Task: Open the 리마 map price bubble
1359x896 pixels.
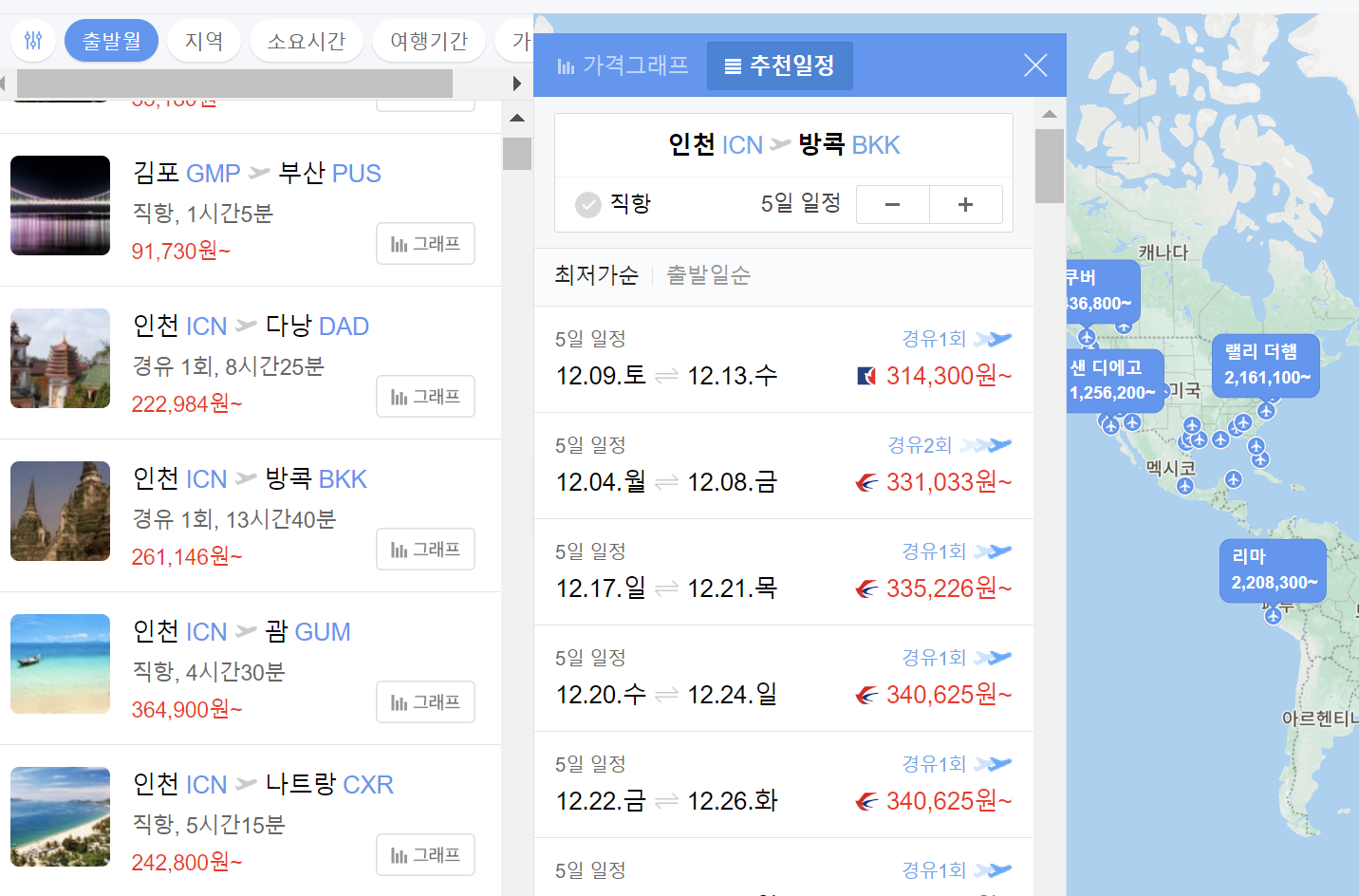Action: tap(1274, 570)
